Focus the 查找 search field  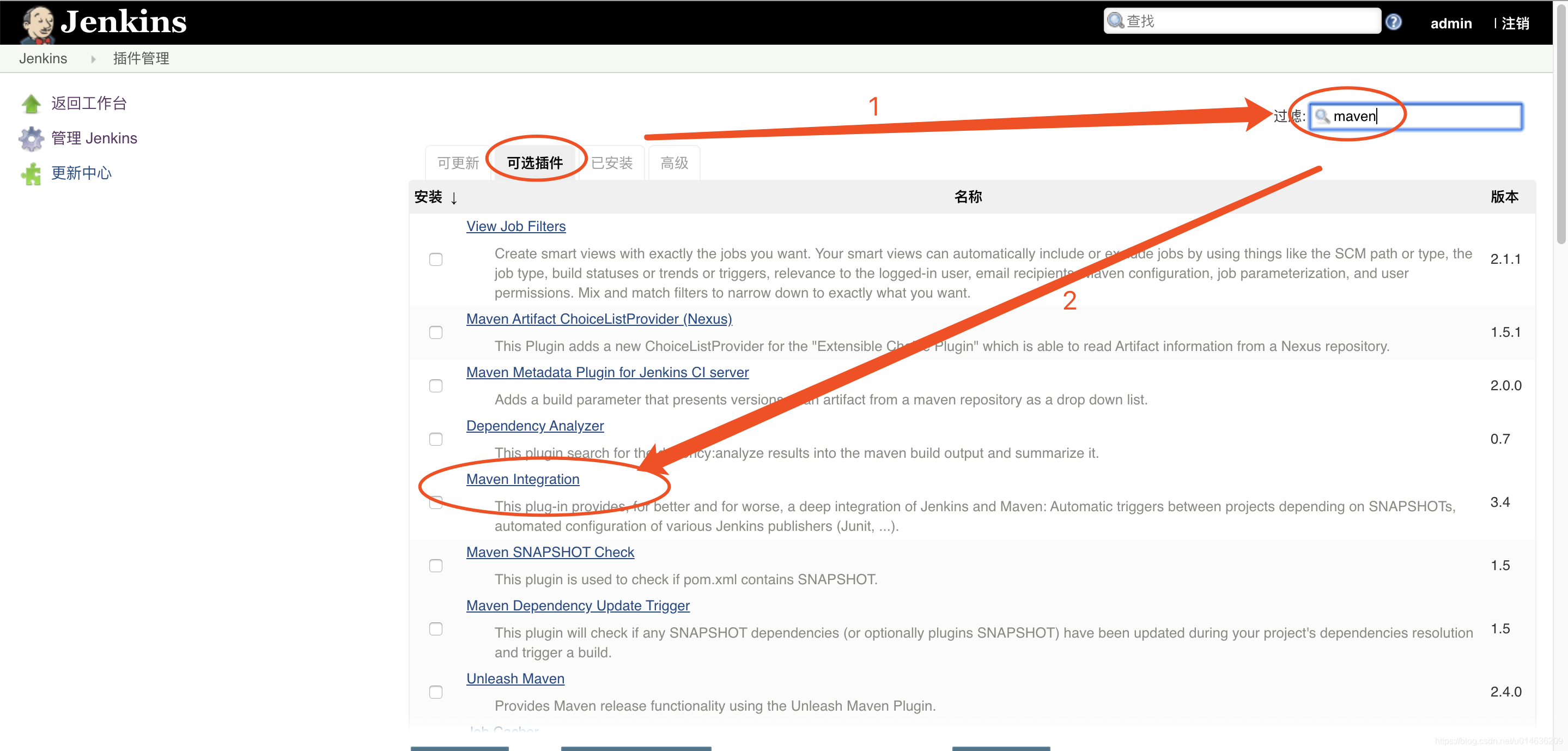click(1242, 21)
